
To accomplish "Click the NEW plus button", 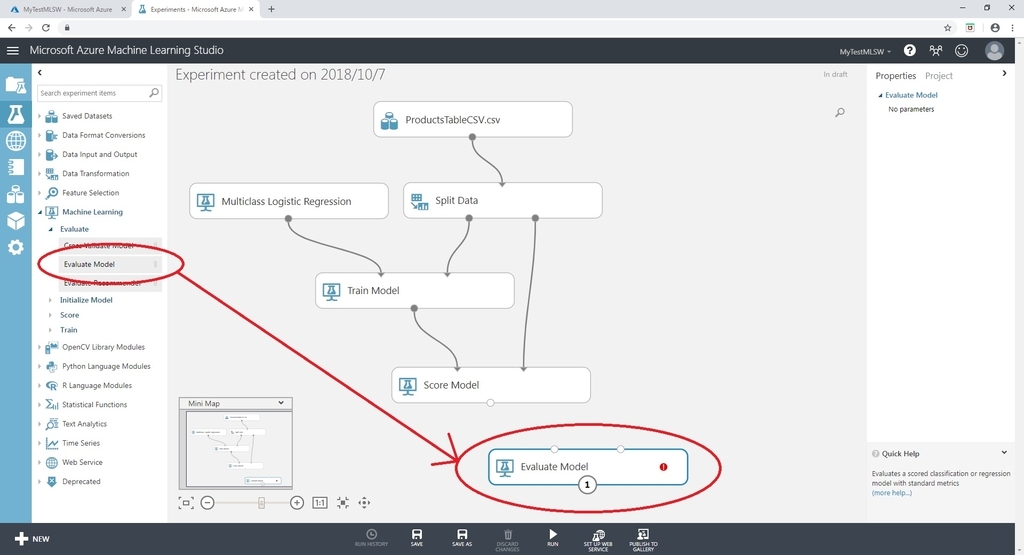I will click(x=31, y=539).
